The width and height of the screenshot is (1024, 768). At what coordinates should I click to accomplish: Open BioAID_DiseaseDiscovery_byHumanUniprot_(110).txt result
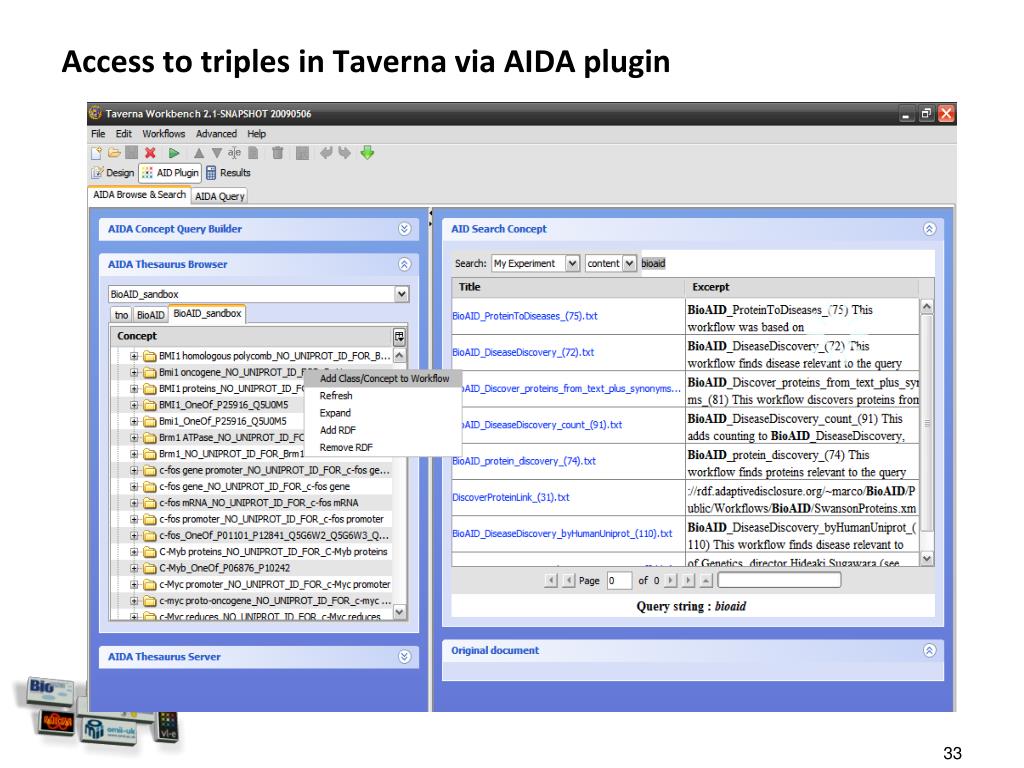[x=562, y=534]
